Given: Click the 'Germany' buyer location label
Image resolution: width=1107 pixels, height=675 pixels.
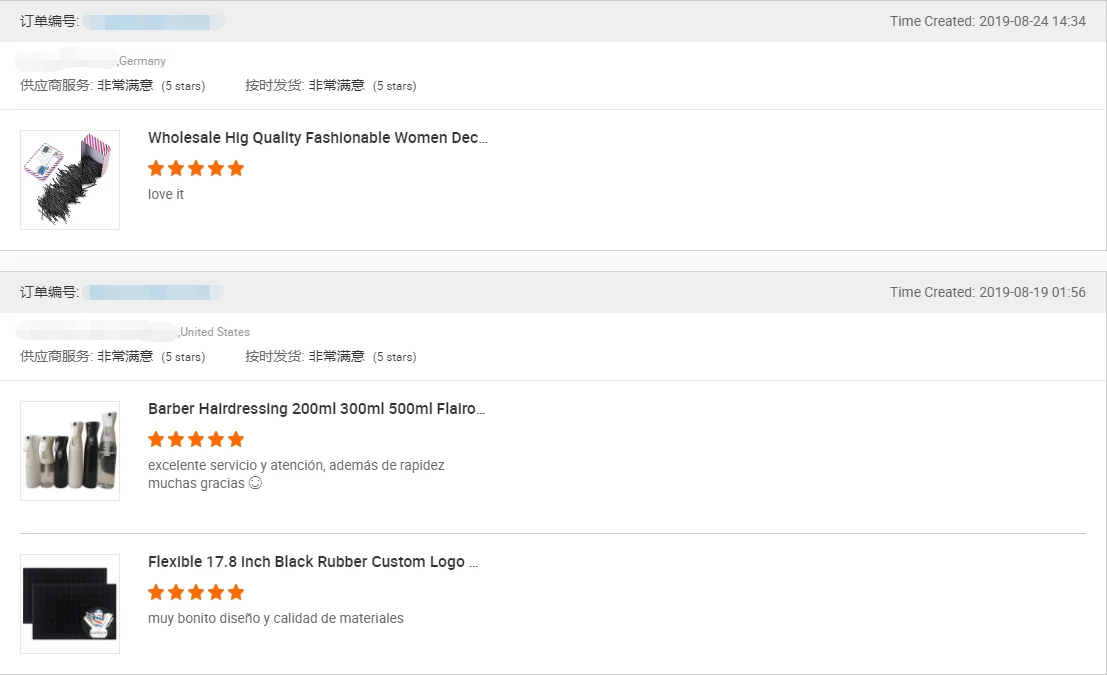Looking at the screenshot, I should 142,61.
